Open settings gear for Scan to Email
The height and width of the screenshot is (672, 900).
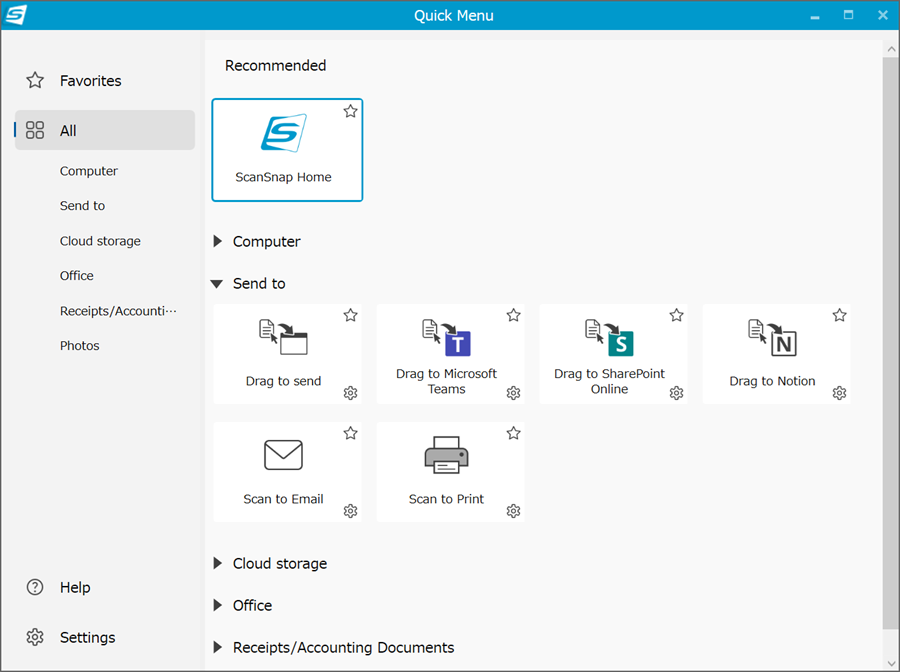pyautogui.click(x=351, y=511)
